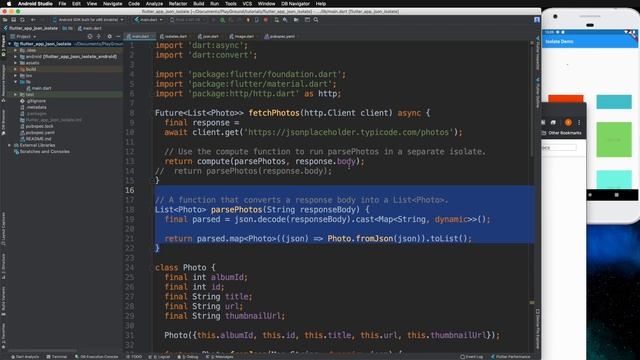Open the Dart Analysis tool window

[25, 357]
